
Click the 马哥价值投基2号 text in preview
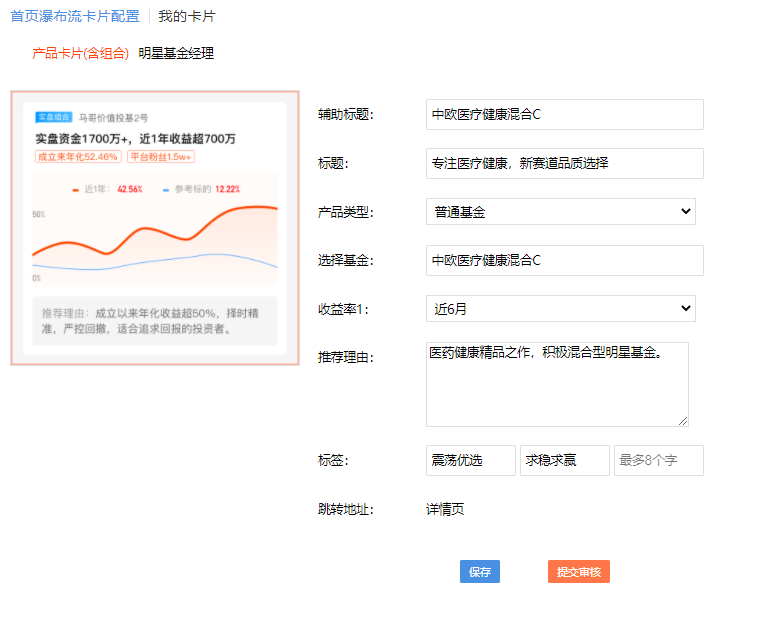pyautogui.click(x=114, y=118)
